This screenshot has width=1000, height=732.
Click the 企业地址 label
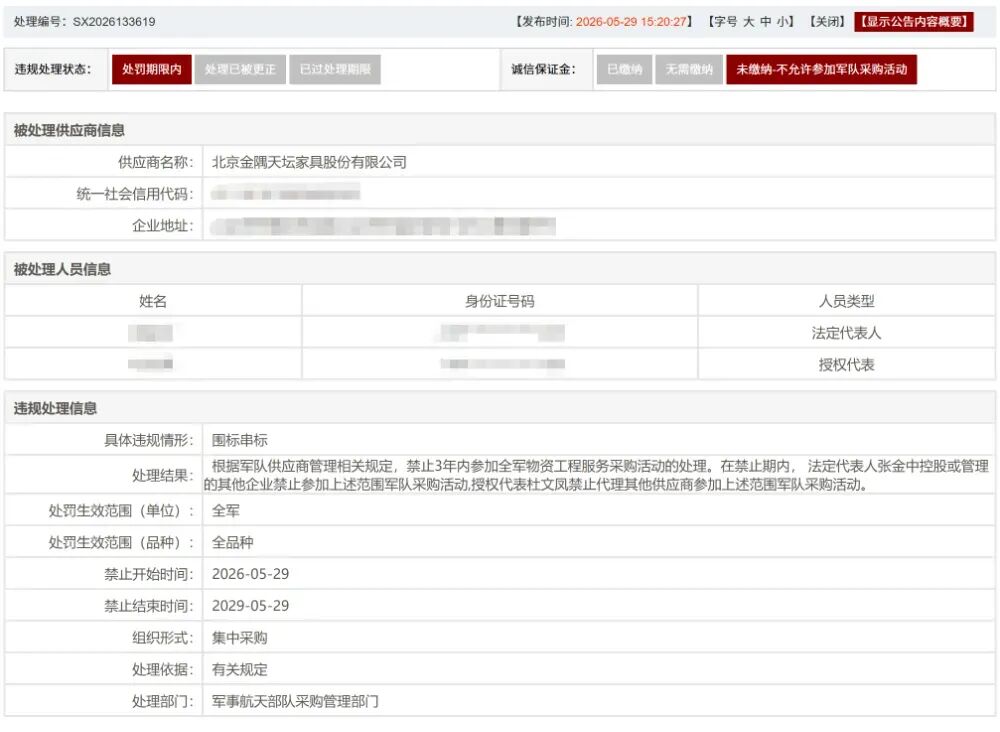tap(163, 226)
